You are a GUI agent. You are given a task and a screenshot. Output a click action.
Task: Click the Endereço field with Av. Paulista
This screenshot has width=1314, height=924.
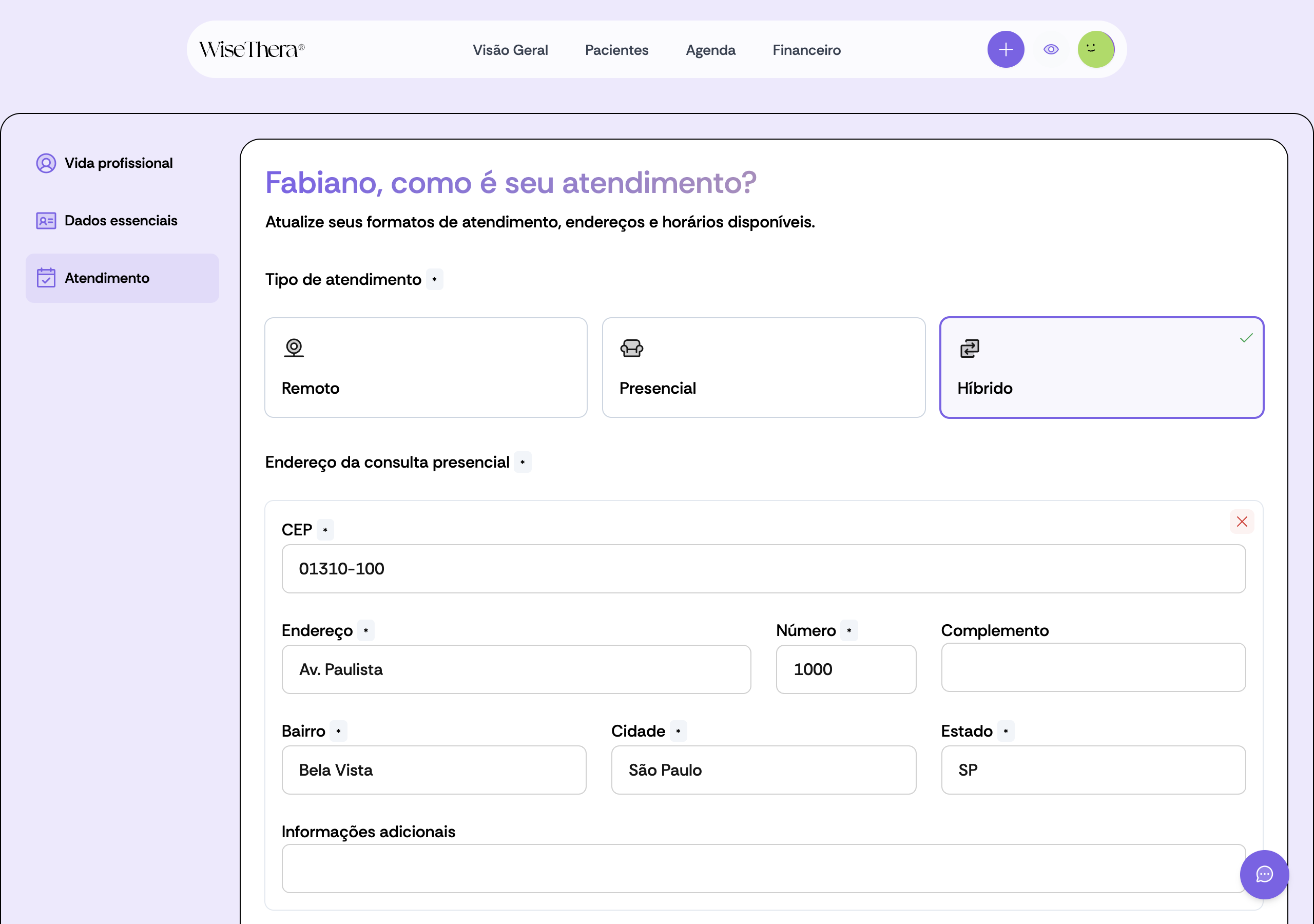[516, 669]
